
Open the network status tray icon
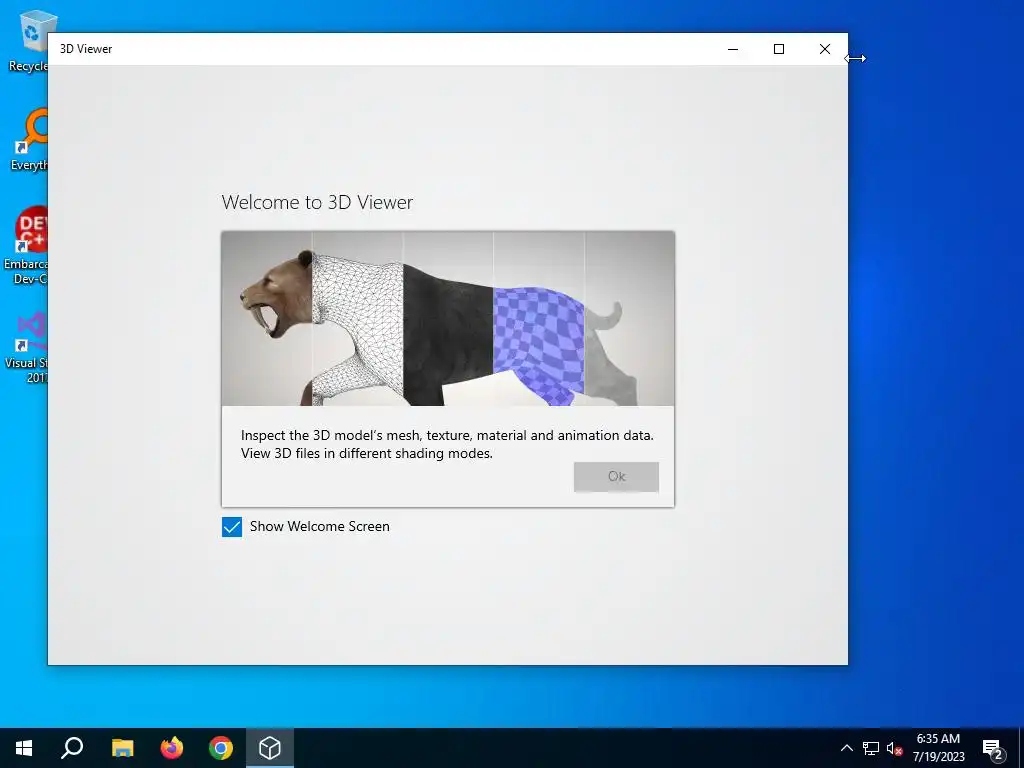pos(871,748)
